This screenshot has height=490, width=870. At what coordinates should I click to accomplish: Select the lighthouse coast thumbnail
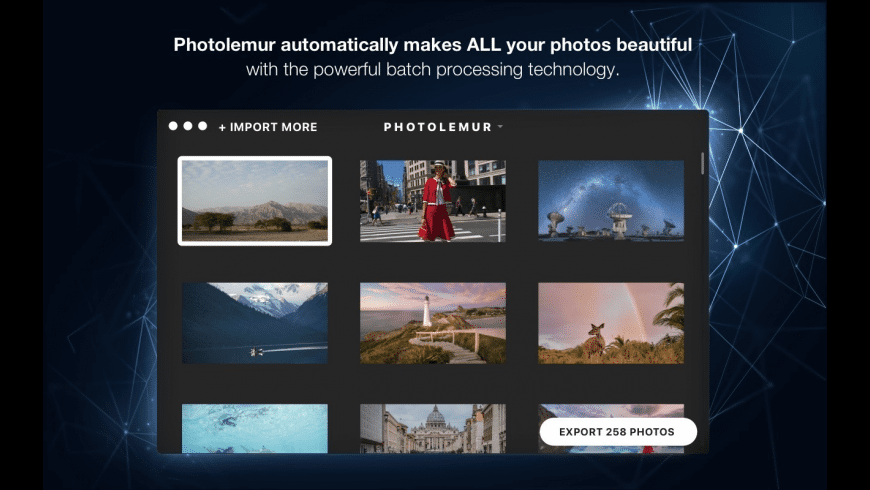pyautogui.click(x=433, y=323)
